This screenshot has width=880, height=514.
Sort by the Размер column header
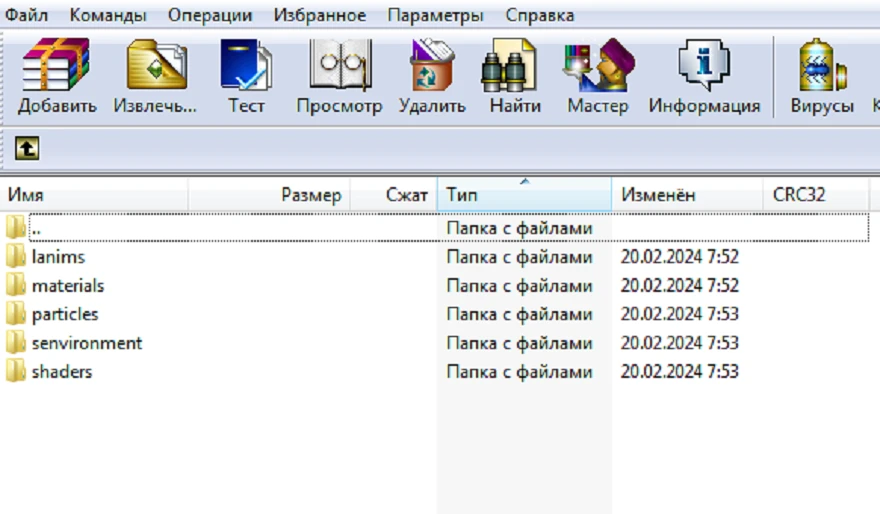[x=269, y=195]
